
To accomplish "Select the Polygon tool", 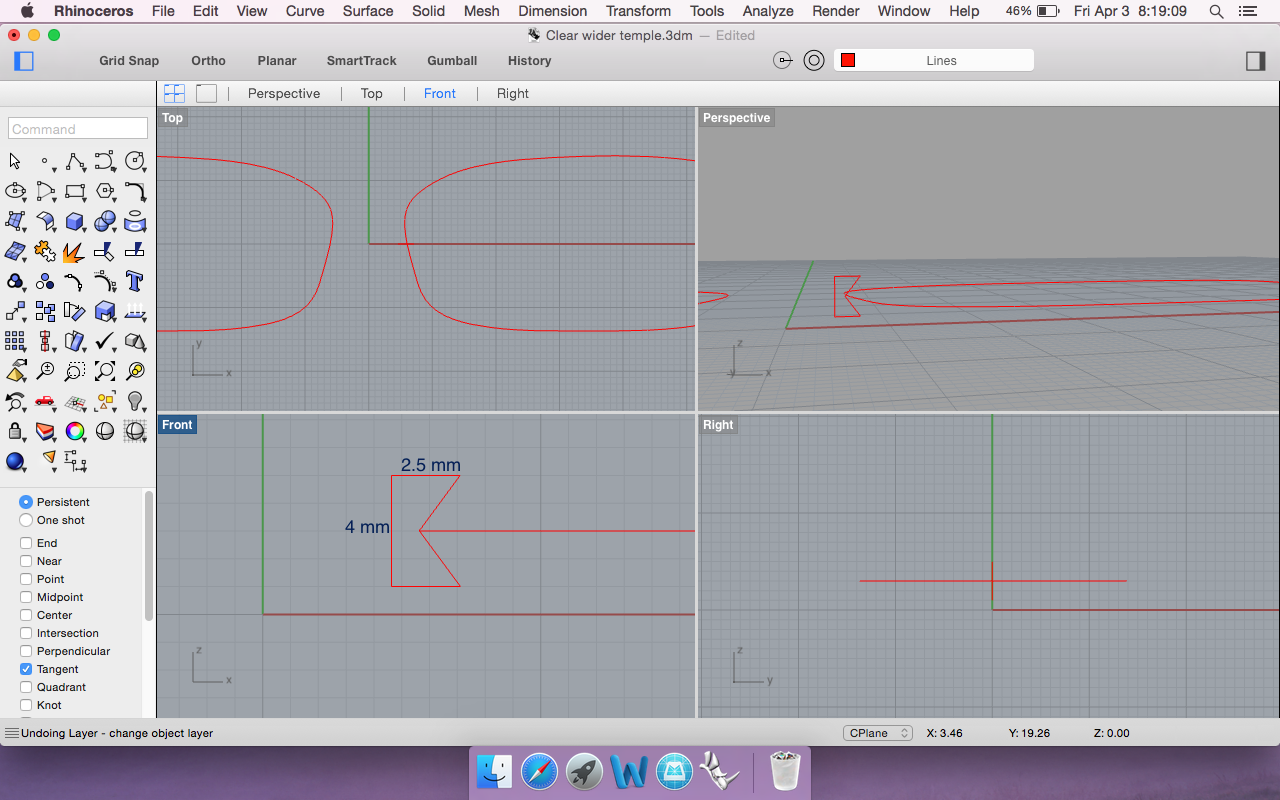I will click(x=105, y=191).
